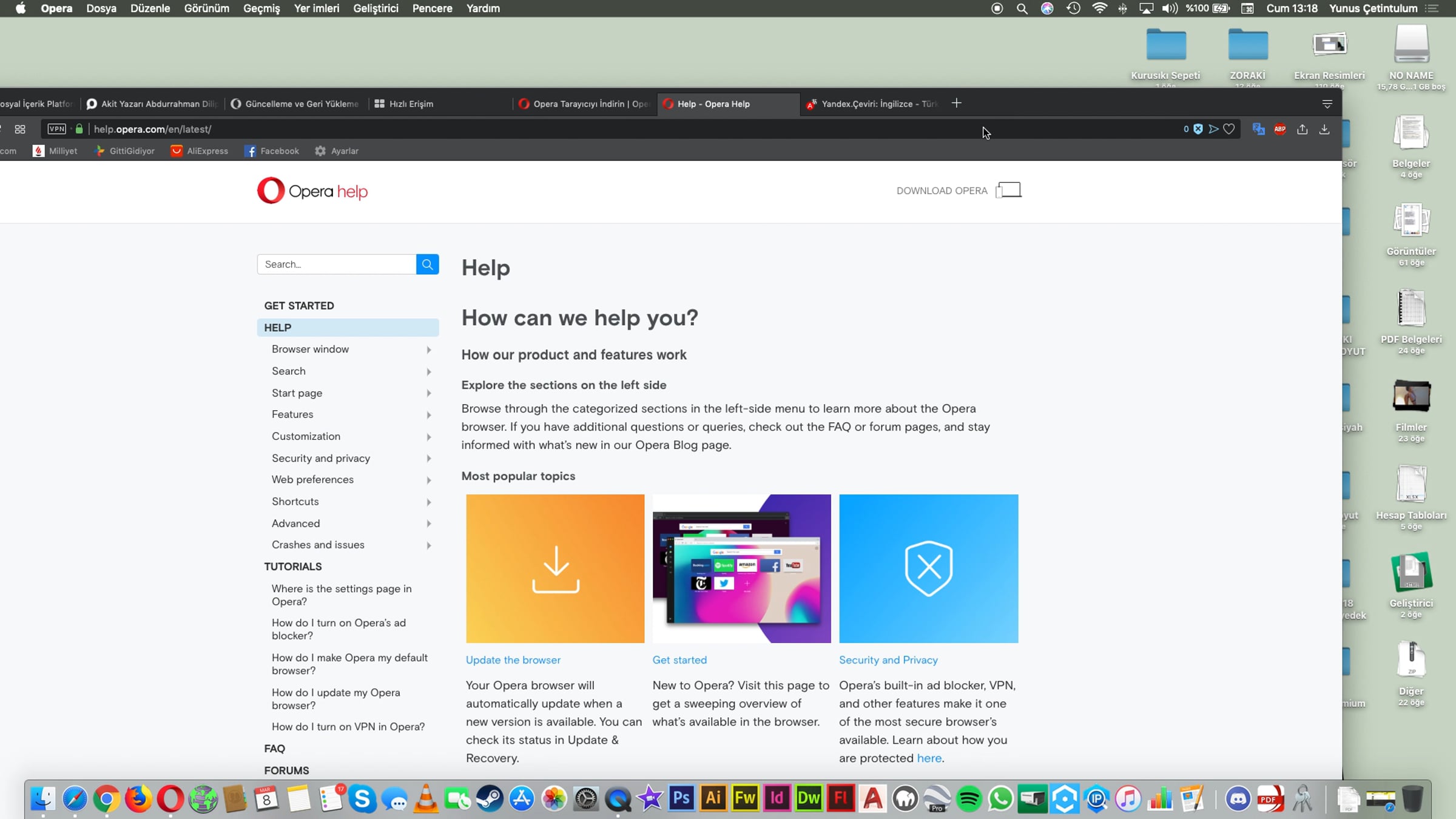Open Firefox from the Dock

138,798
